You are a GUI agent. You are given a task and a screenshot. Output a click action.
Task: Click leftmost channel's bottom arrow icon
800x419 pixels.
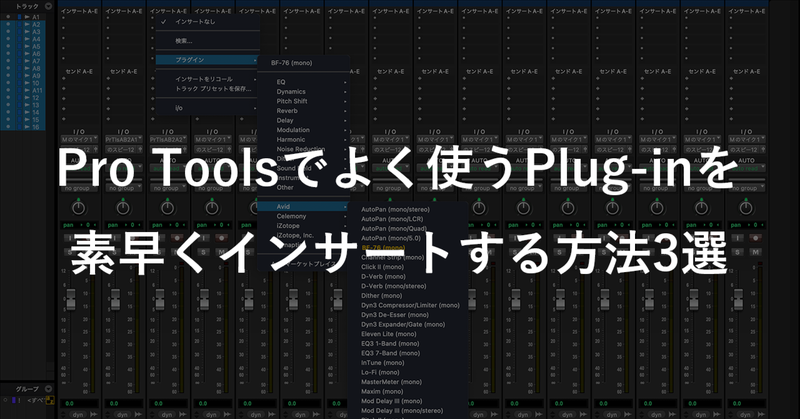(93, 414)
